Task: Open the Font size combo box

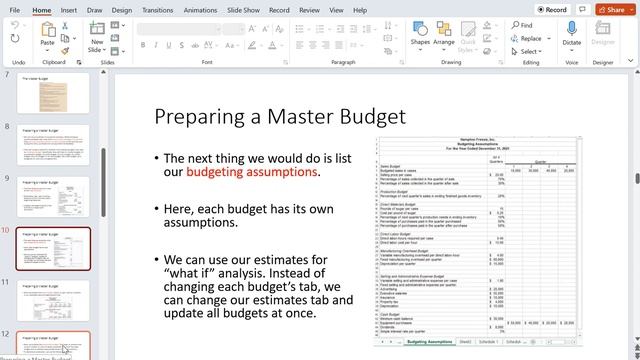Action: tap(233, 29)
